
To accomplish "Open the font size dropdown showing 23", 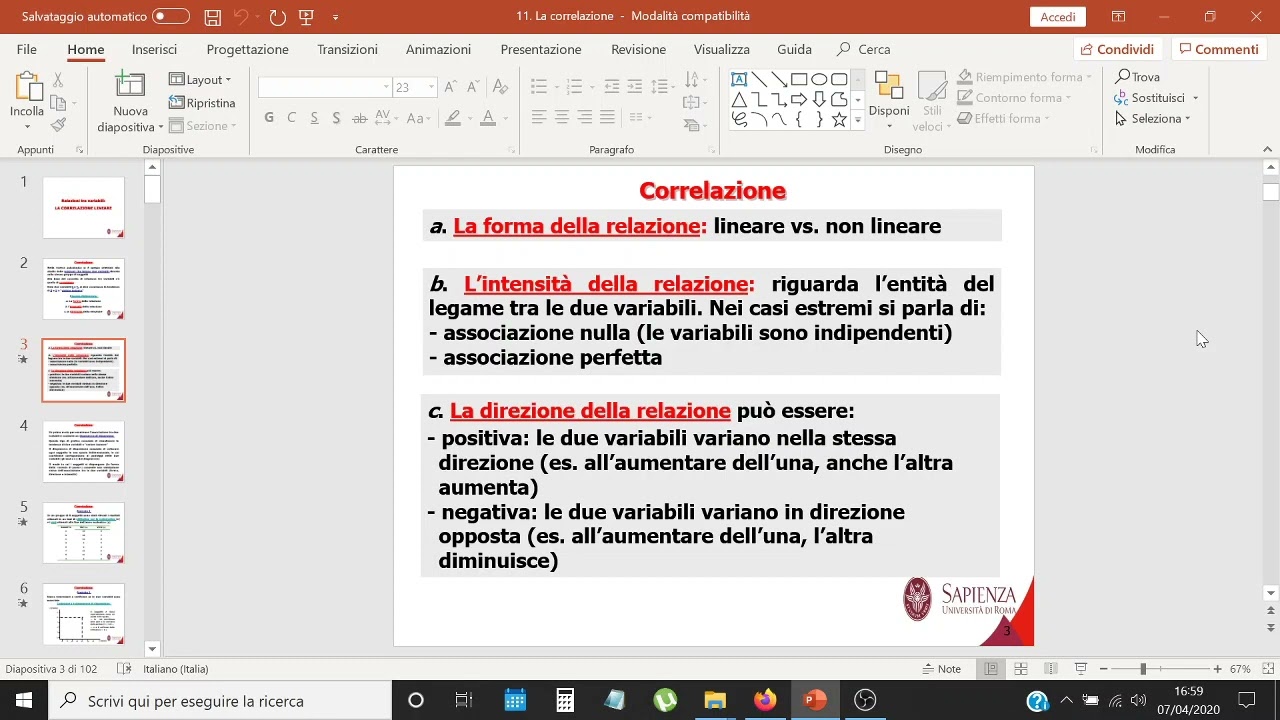I will coord(432,87).
